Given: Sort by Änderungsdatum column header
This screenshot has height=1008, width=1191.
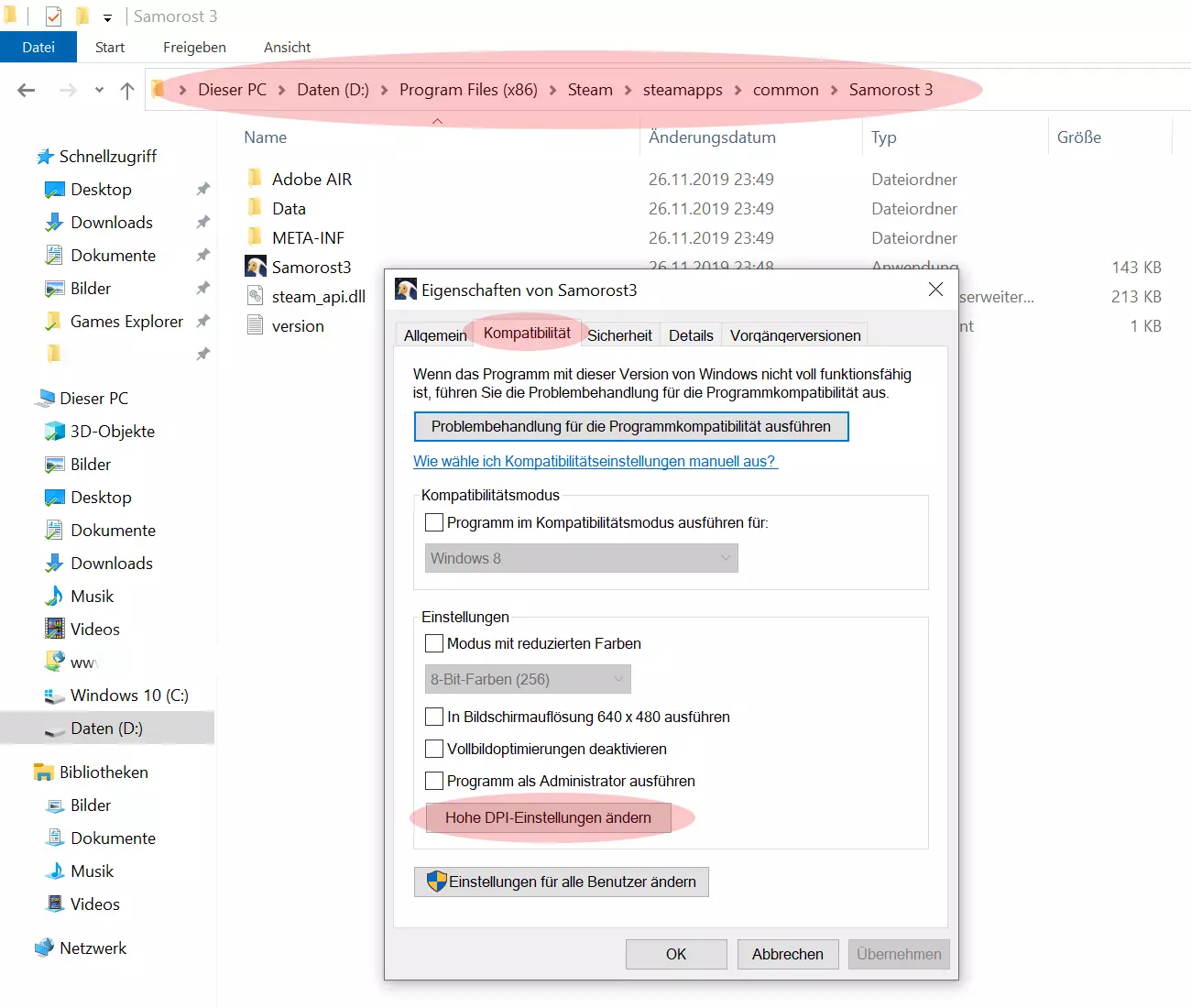Looking at the screenshot, I should pos(712,137).
